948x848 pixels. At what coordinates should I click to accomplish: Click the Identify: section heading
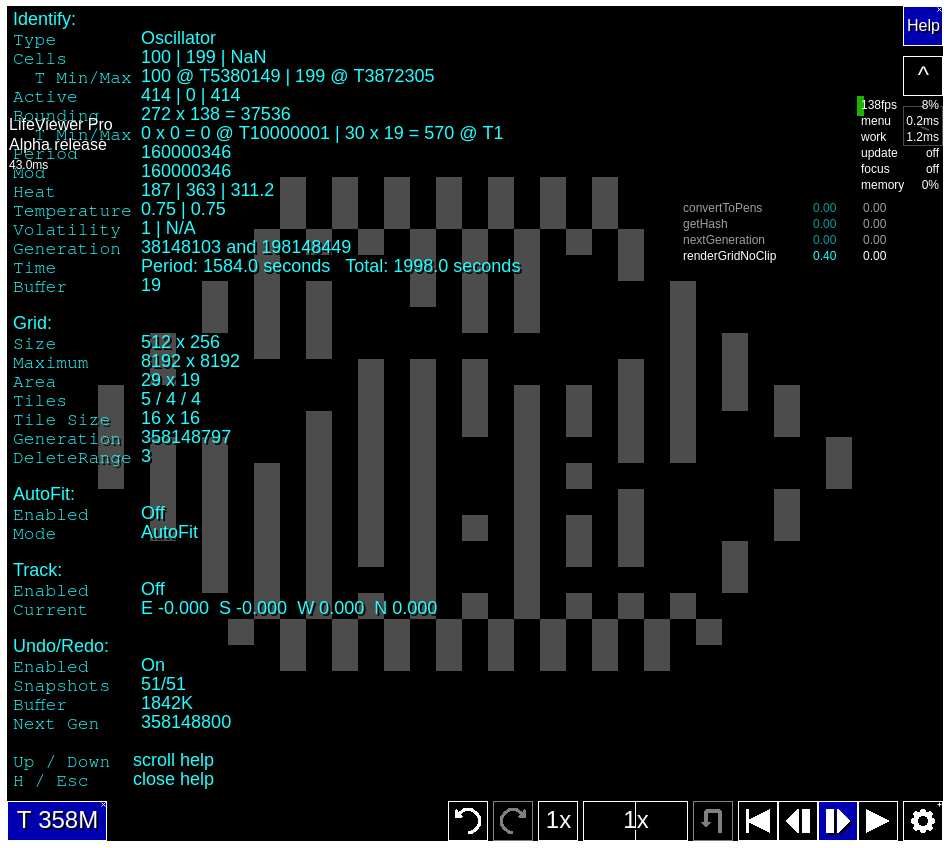coord(45,19)
